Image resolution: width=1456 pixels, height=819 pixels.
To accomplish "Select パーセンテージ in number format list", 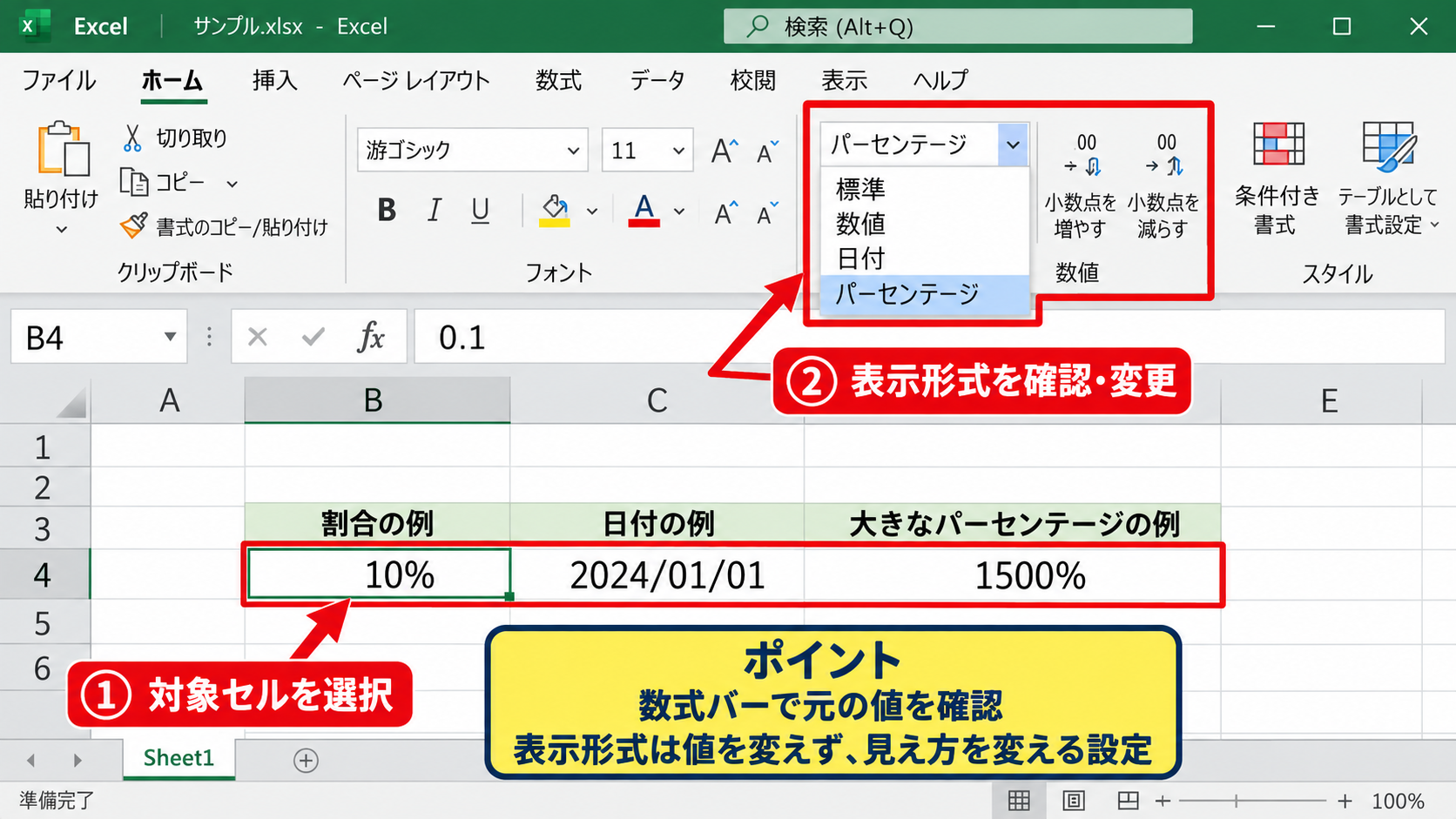I will pos(925,294).
